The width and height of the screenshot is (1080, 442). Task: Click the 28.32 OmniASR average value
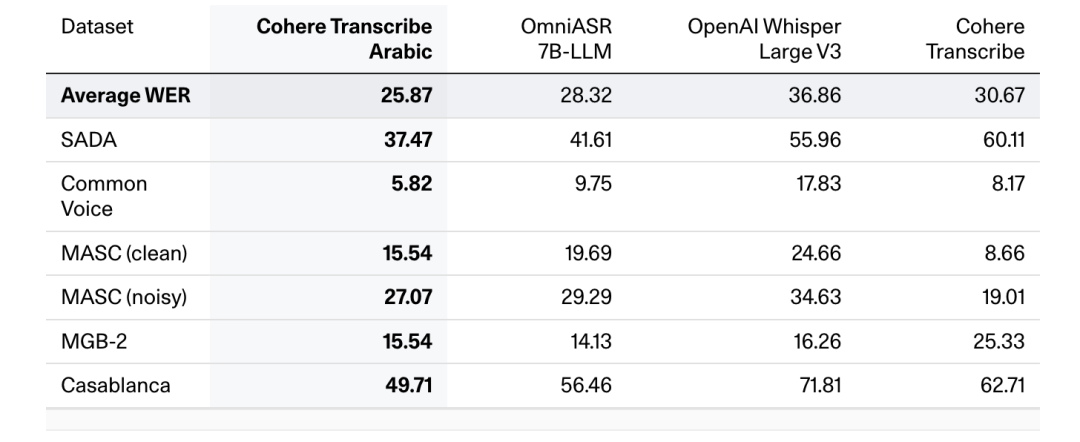click(x=586, y=96)
